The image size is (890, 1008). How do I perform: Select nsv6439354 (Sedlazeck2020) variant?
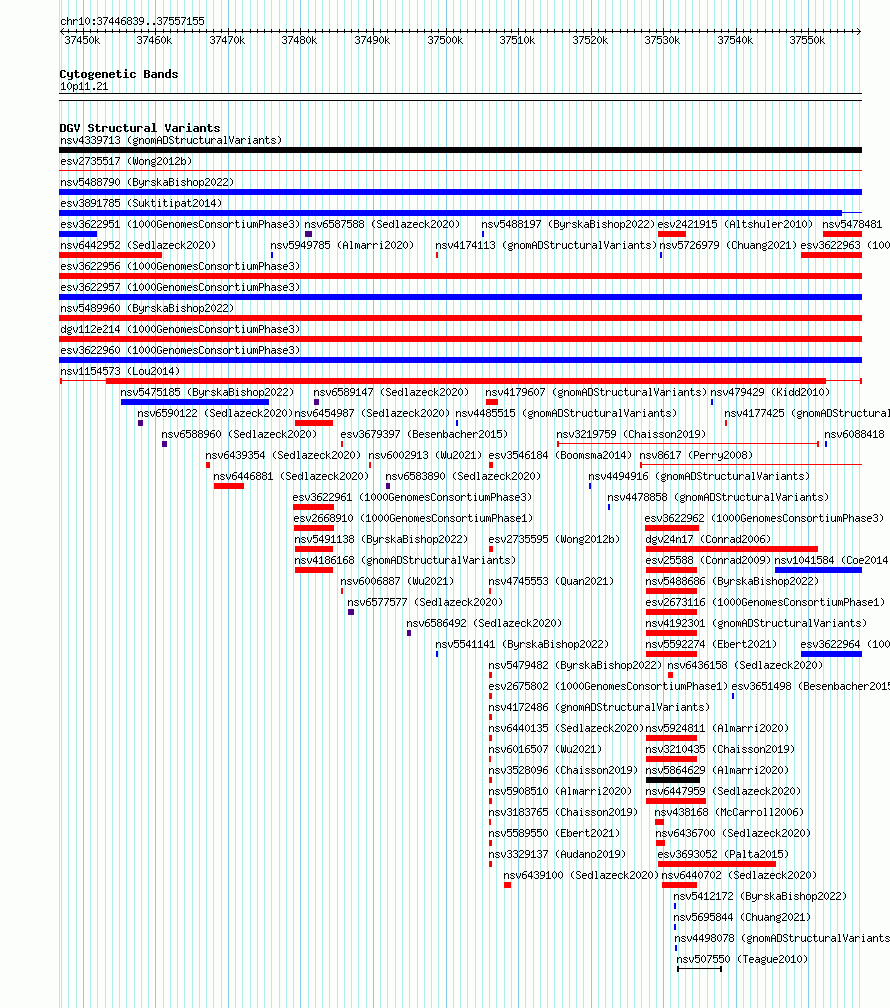tap(283, 455)
